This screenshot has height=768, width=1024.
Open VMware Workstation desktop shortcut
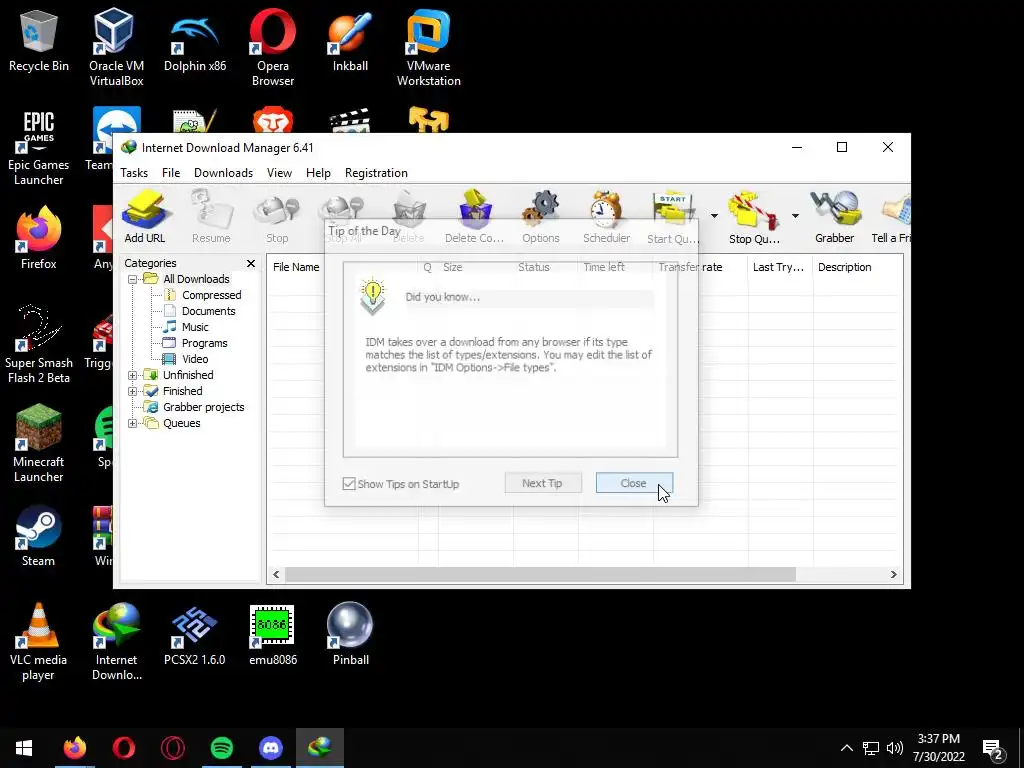point(428,48)
